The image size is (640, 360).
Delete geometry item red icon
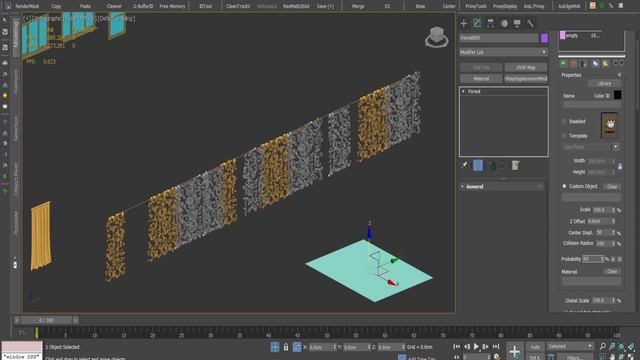(573, 63)
